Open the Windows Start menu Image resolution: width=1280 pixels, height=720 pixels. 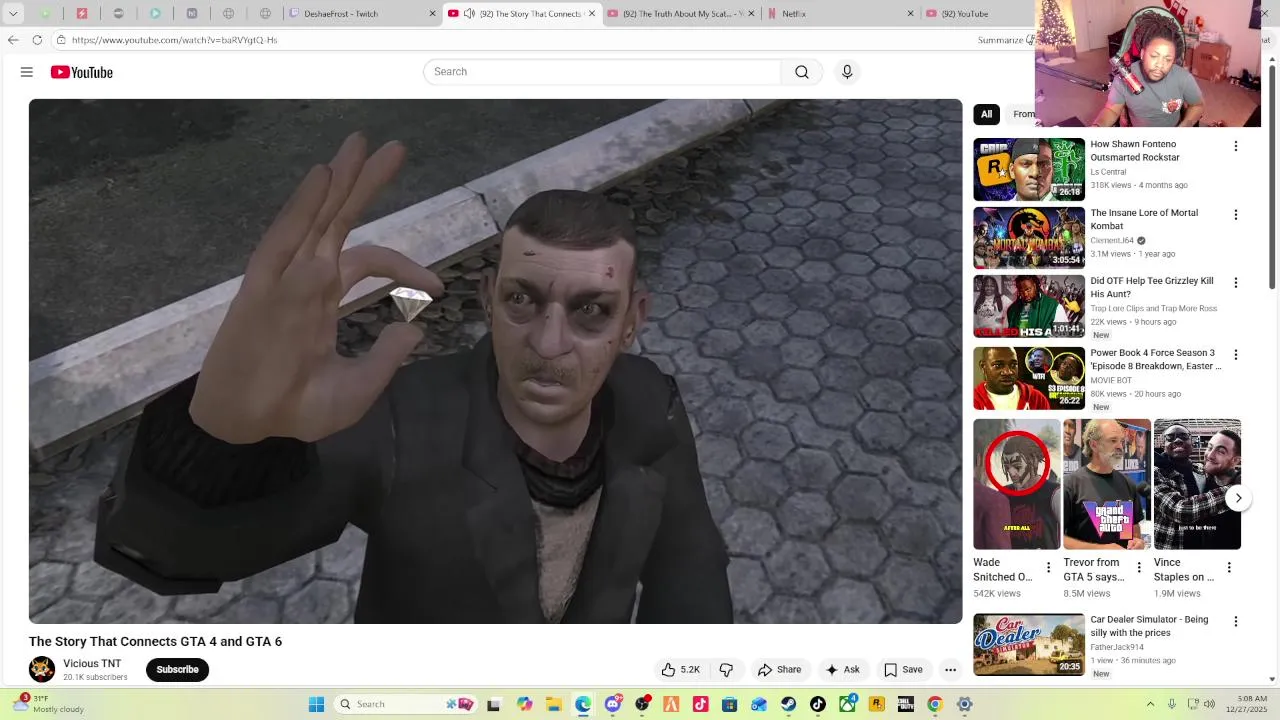(x=316, y=704)
